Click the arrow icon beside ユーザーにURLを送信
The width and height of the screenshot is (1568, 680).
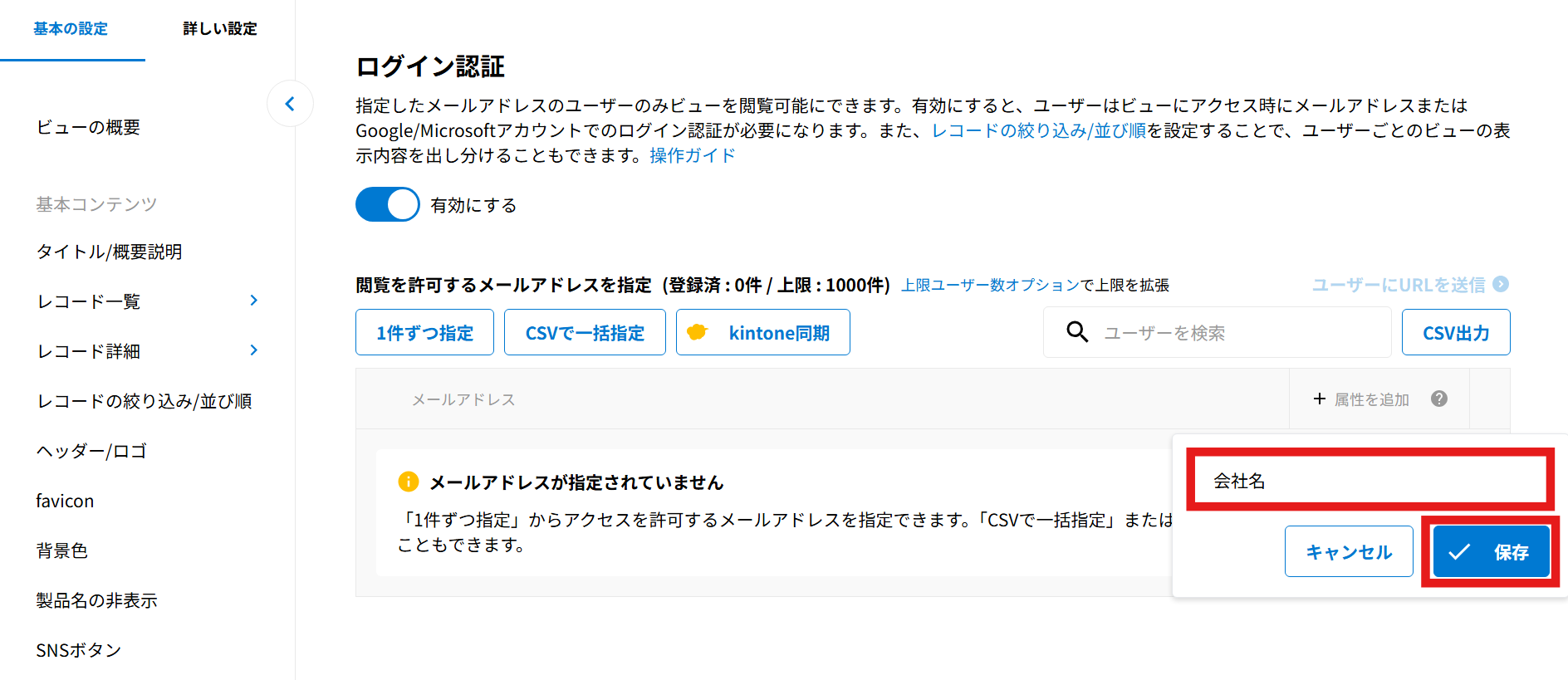tap(1501, 284)
